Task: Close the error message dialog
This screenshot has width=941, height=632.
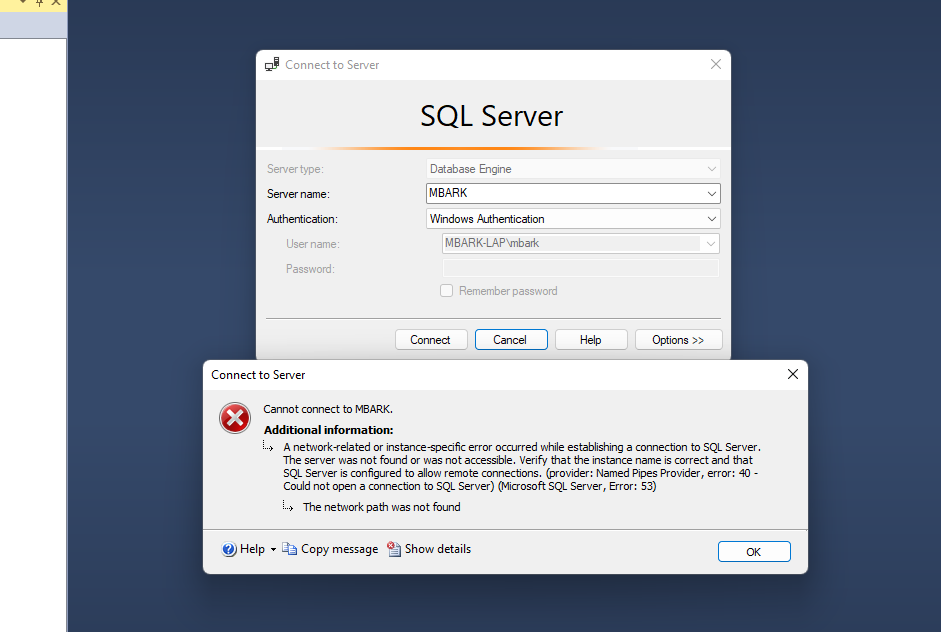Action: [793, 374]
